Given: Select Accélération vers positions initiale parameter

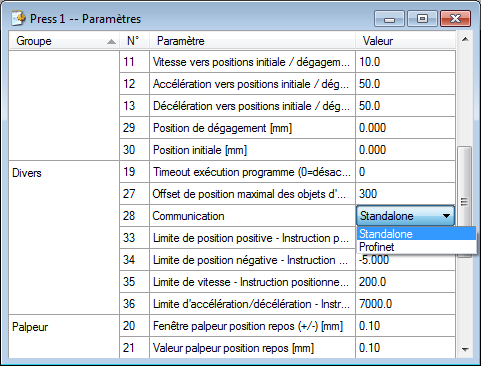Looking at the screenshot, I should click(252, 84).
